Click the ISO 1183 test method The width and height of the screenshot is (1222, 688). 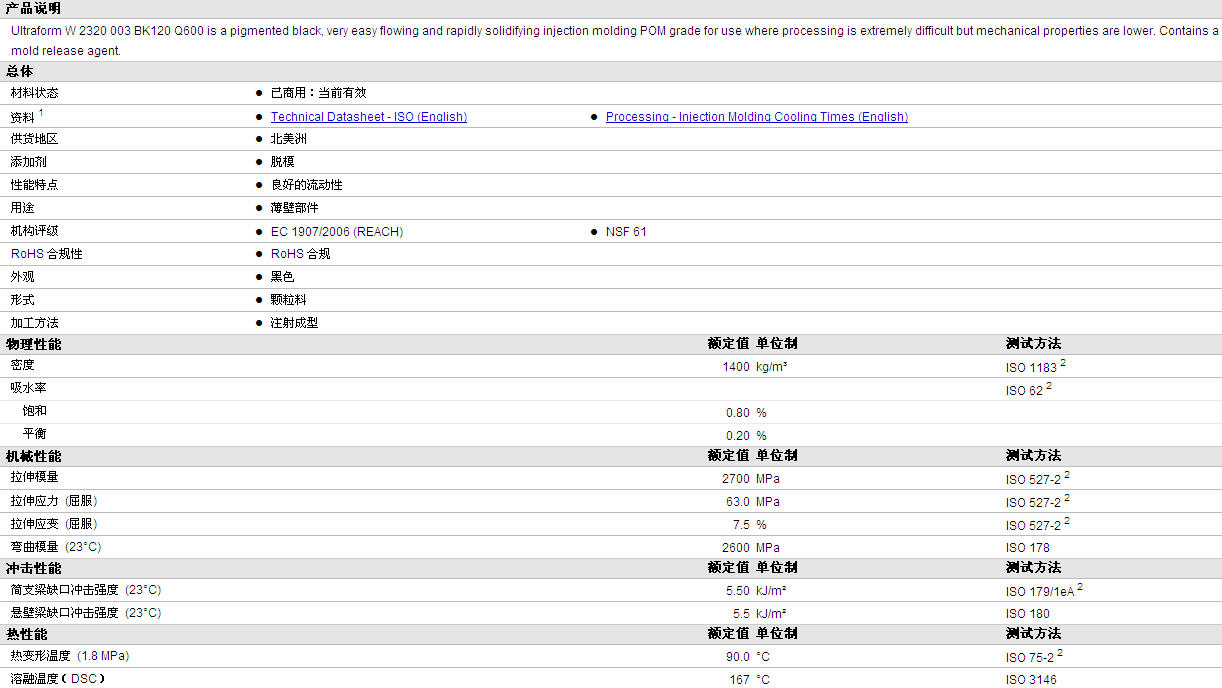[x=1031, y=368]
